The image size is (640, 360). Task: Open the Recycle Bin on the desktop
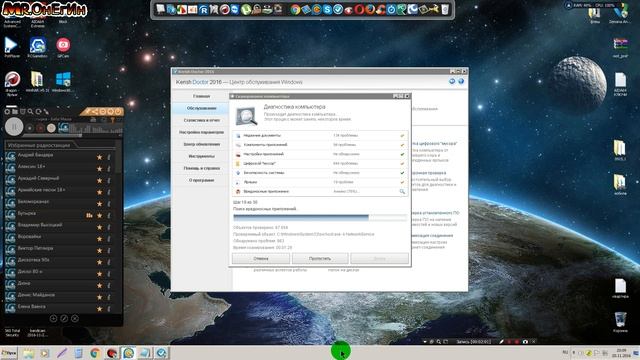[620, 322]
